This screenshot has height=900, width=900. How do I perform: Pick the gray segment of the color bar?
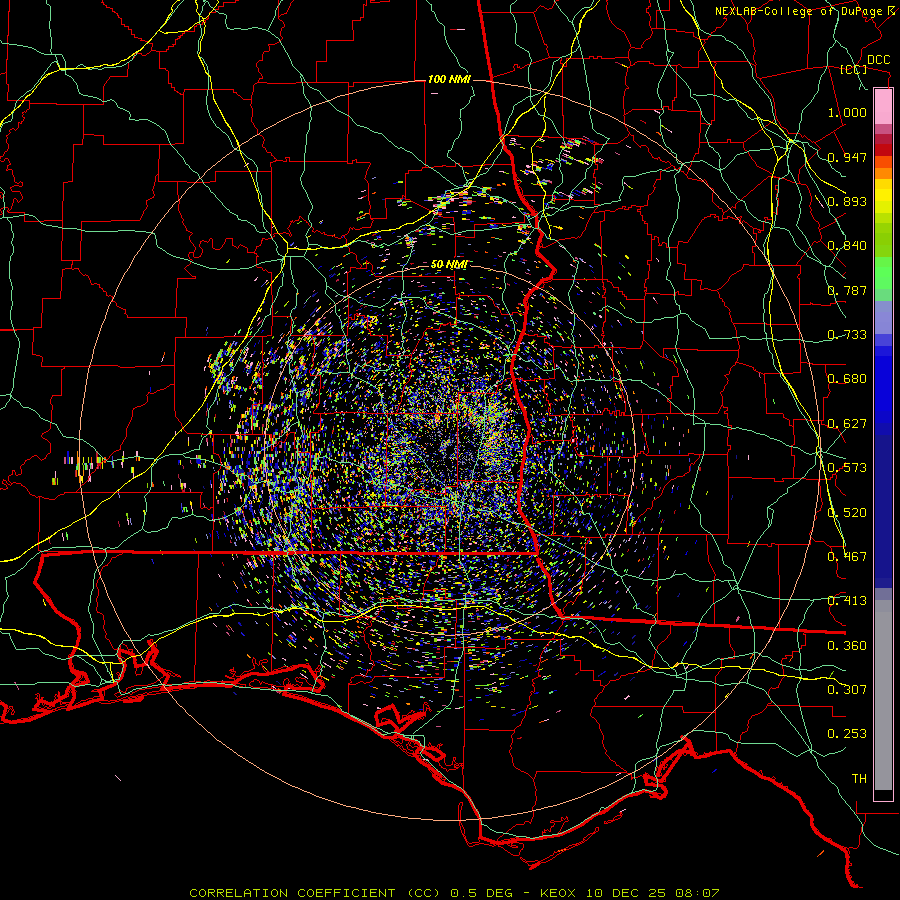883,695
